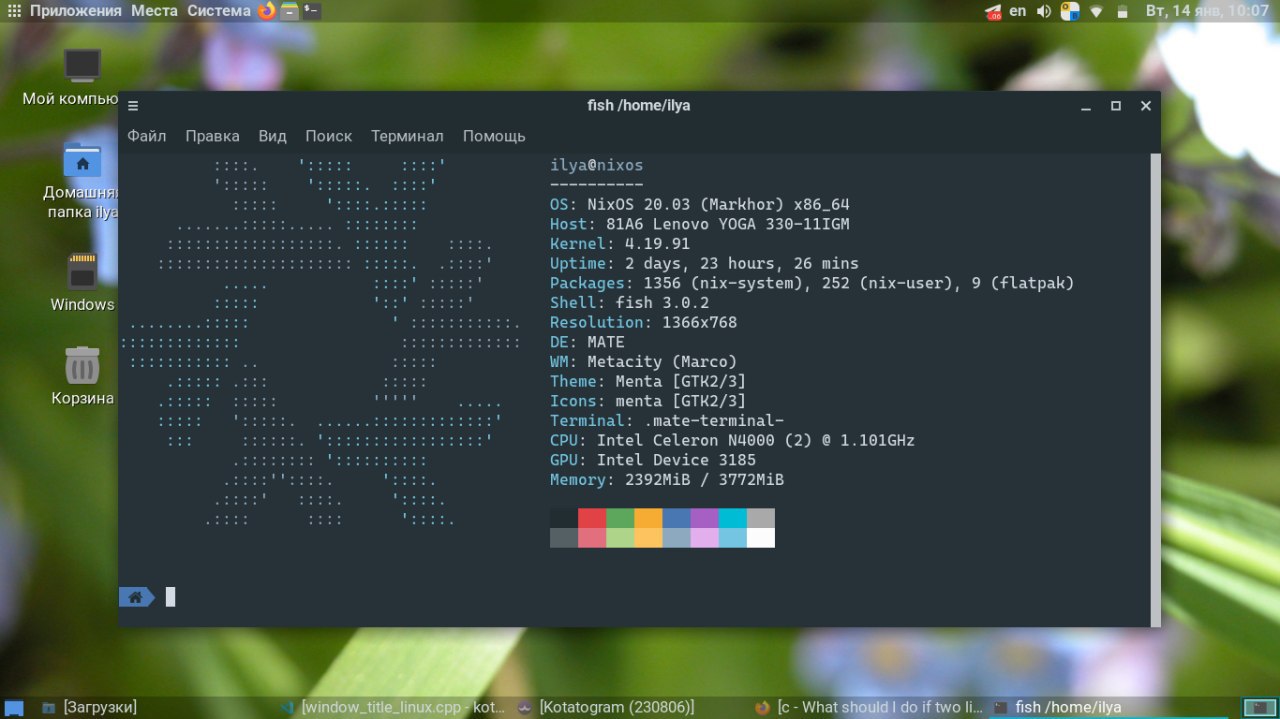1280x719 pixels.
Task: Select the Мой компьютер desktop icon
Action: point(81,77)
